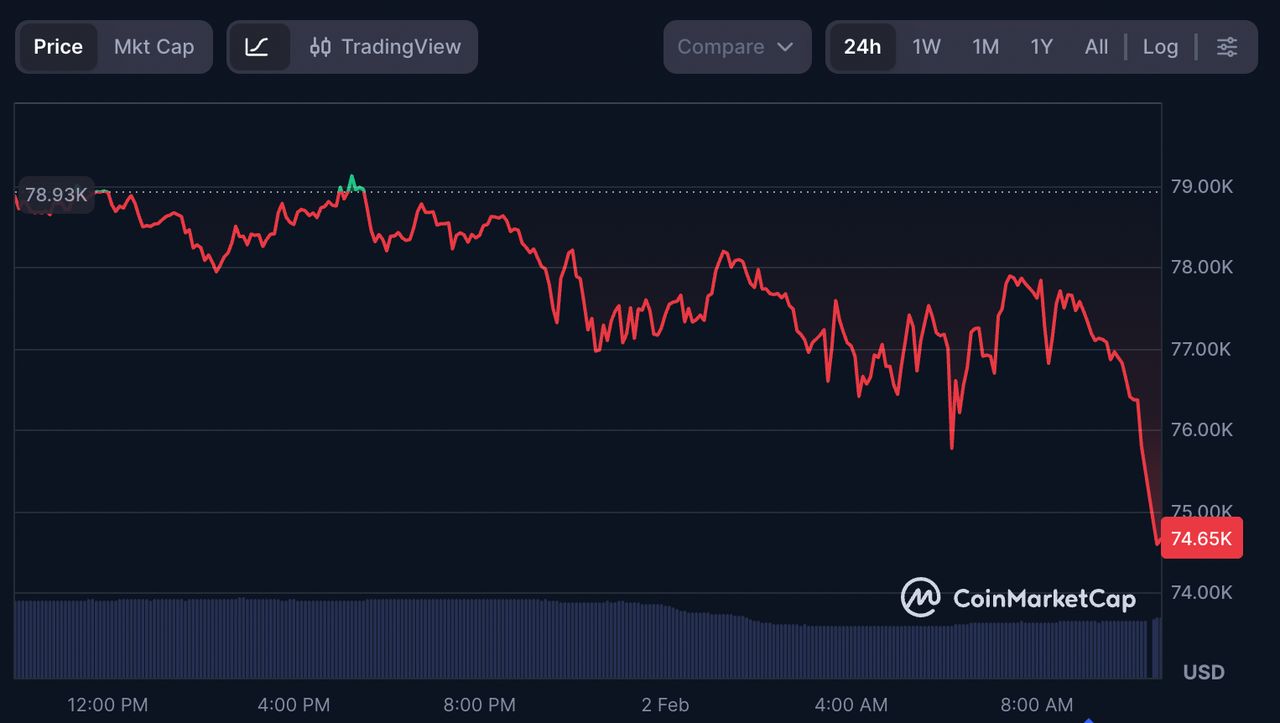
Task: Click the CoinMarketCap watermark logo
Action: [919, 598]
